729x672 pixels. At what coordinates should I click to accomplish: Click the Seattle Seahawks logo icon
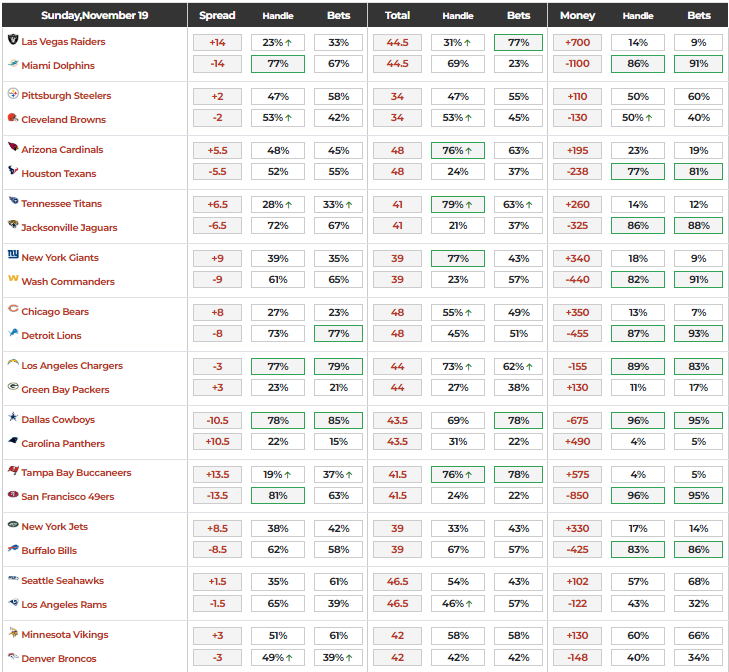coord(13,579)
